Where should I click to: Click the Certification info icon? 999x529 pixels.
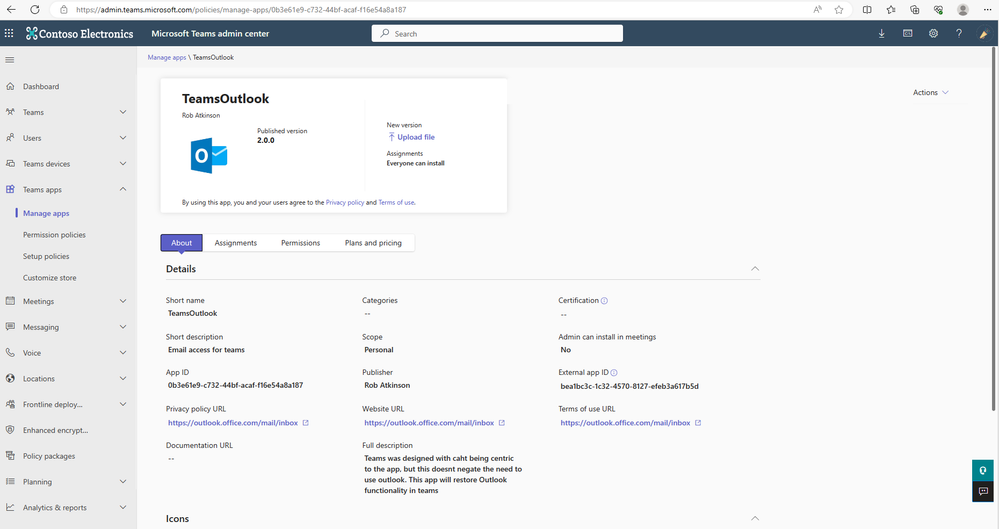605,301
